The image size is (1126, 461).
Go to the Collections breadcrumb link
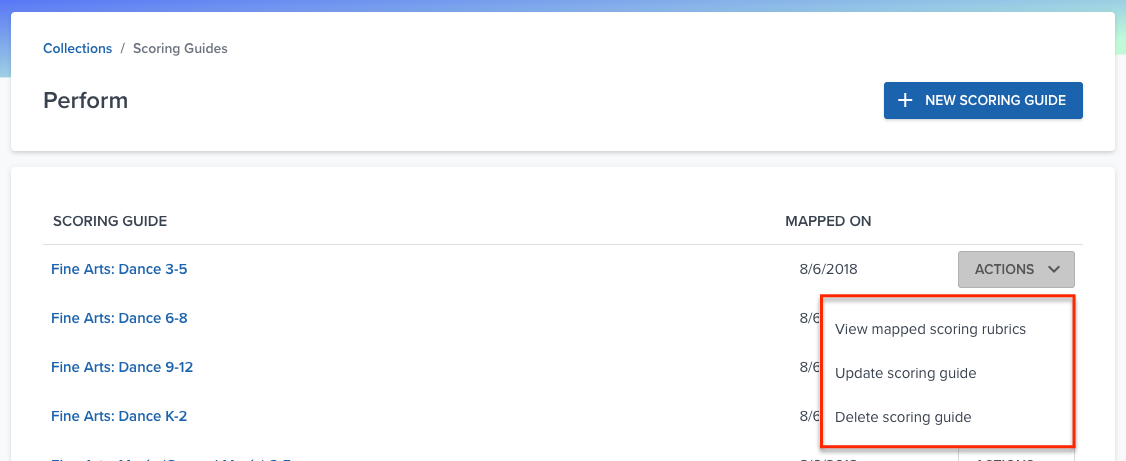[x=78, y=48]
